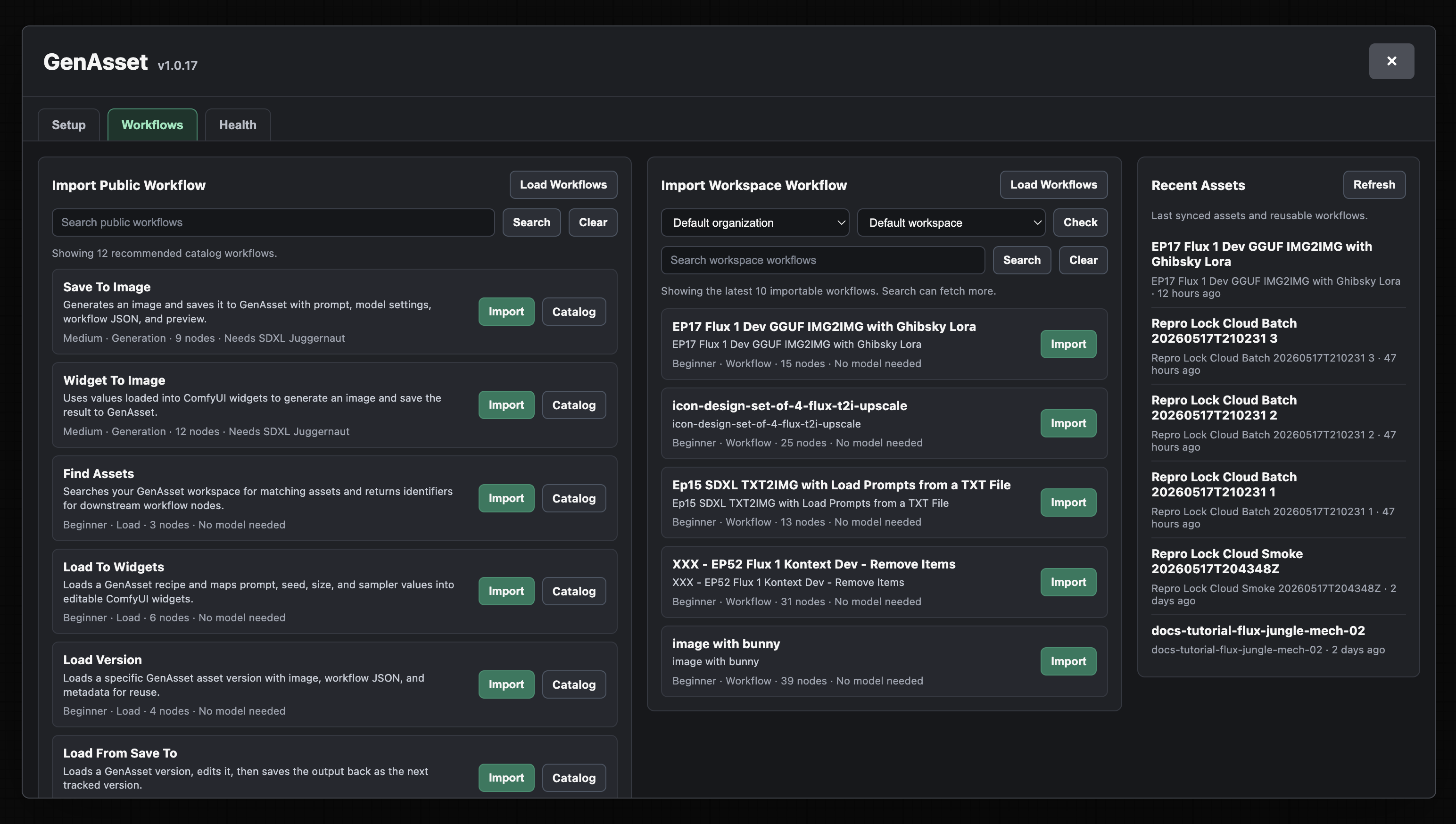Click the image with bunny workflow title
The image size is (1456, 824).
coord(726,644)
